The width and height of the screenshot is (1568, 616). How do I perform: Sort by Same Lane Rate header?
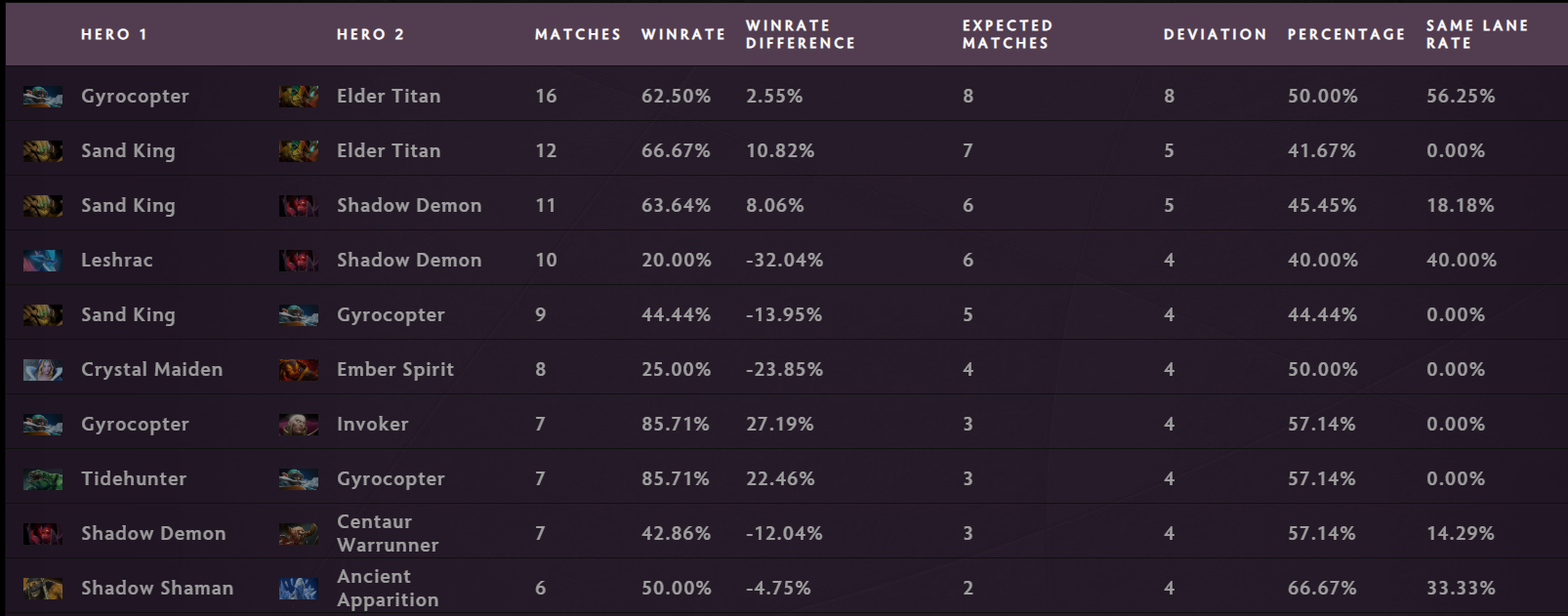[1477, 34]
